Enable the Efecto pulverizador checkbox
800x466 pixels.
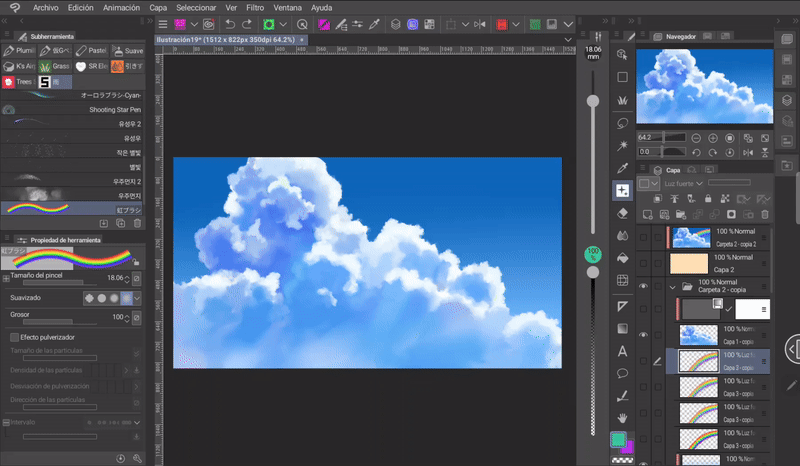coord(14,337)
